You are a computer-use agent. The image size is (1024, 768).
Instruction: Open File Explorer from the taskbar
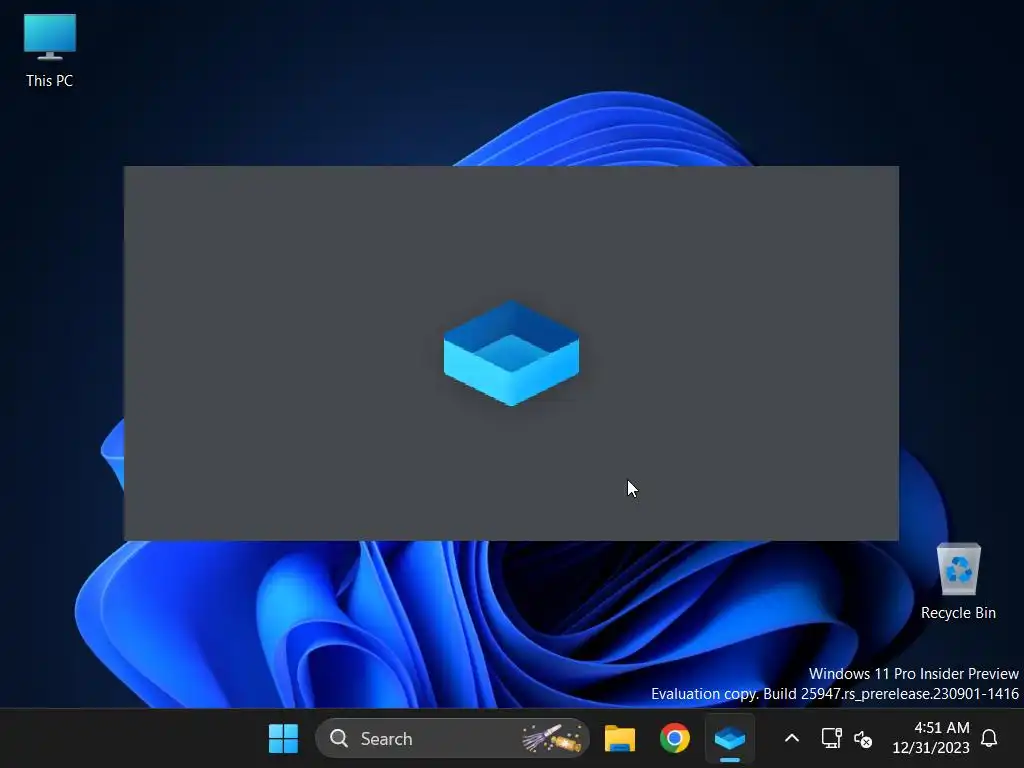click(x=620, y=739)
